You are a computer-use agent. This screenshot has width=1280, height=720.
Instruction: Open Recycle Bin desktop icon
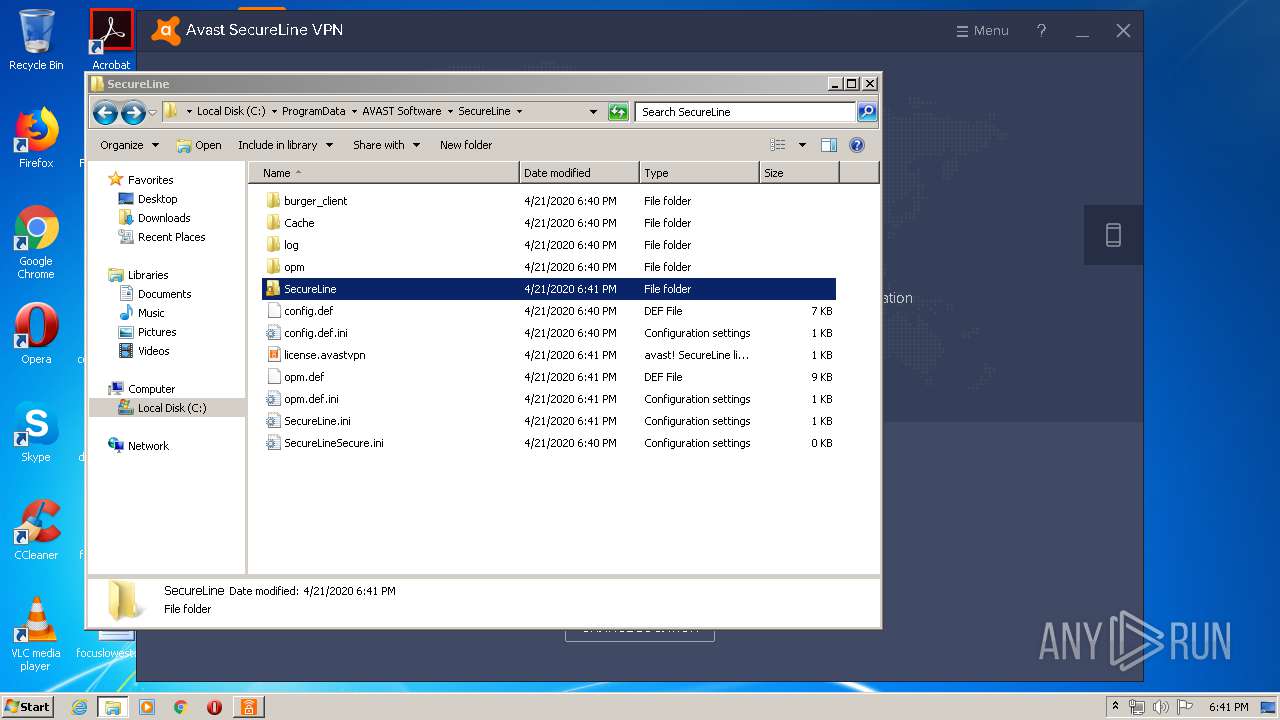(36, 40)
